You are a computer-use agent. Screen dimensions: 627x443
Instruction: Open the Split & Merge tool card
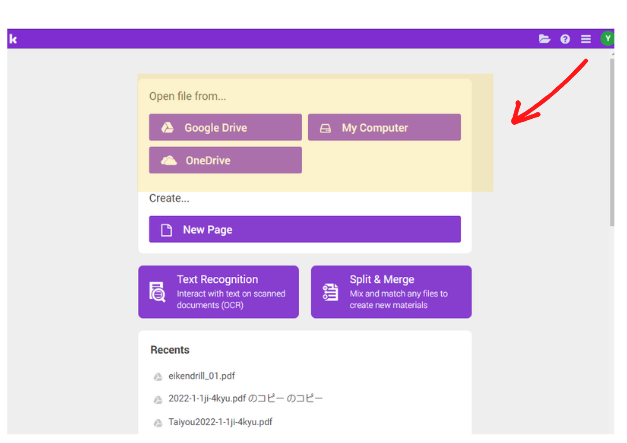391,292
